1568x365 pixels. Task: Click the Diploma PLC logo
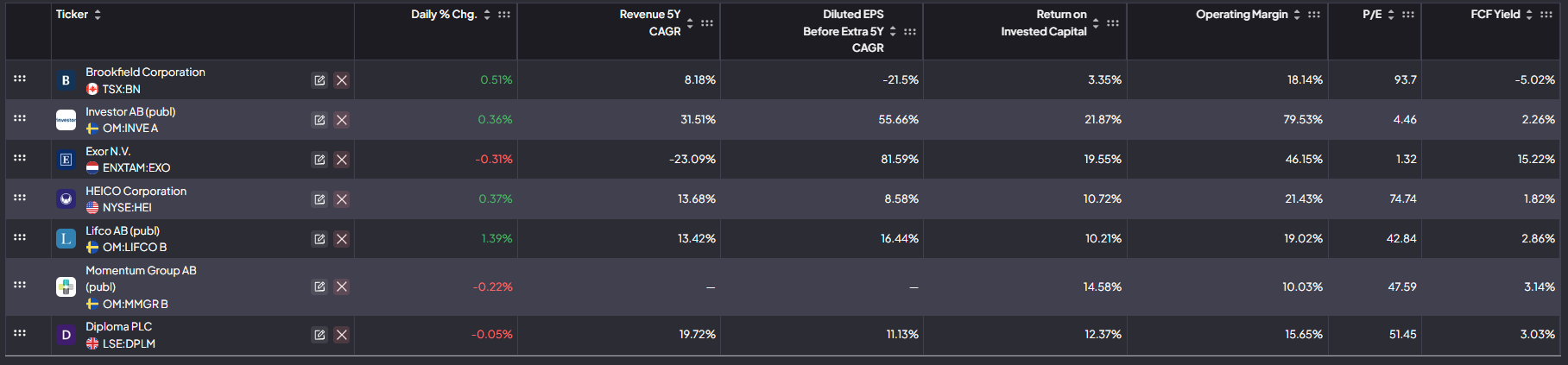tap(66, 335)
